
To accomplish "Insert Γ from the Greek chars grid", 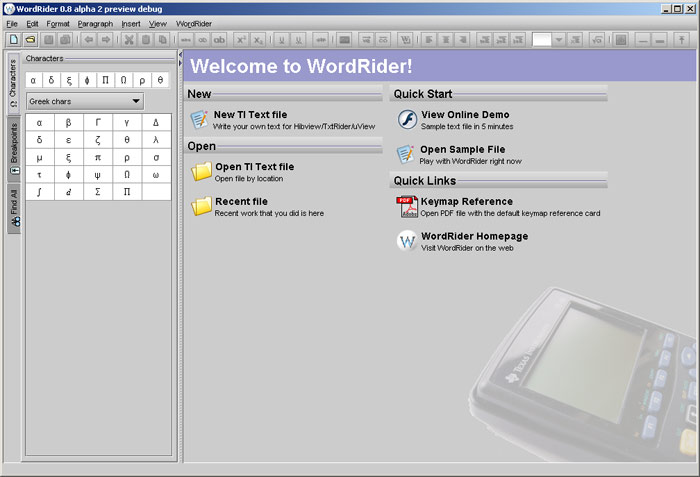I will [98, 122].
